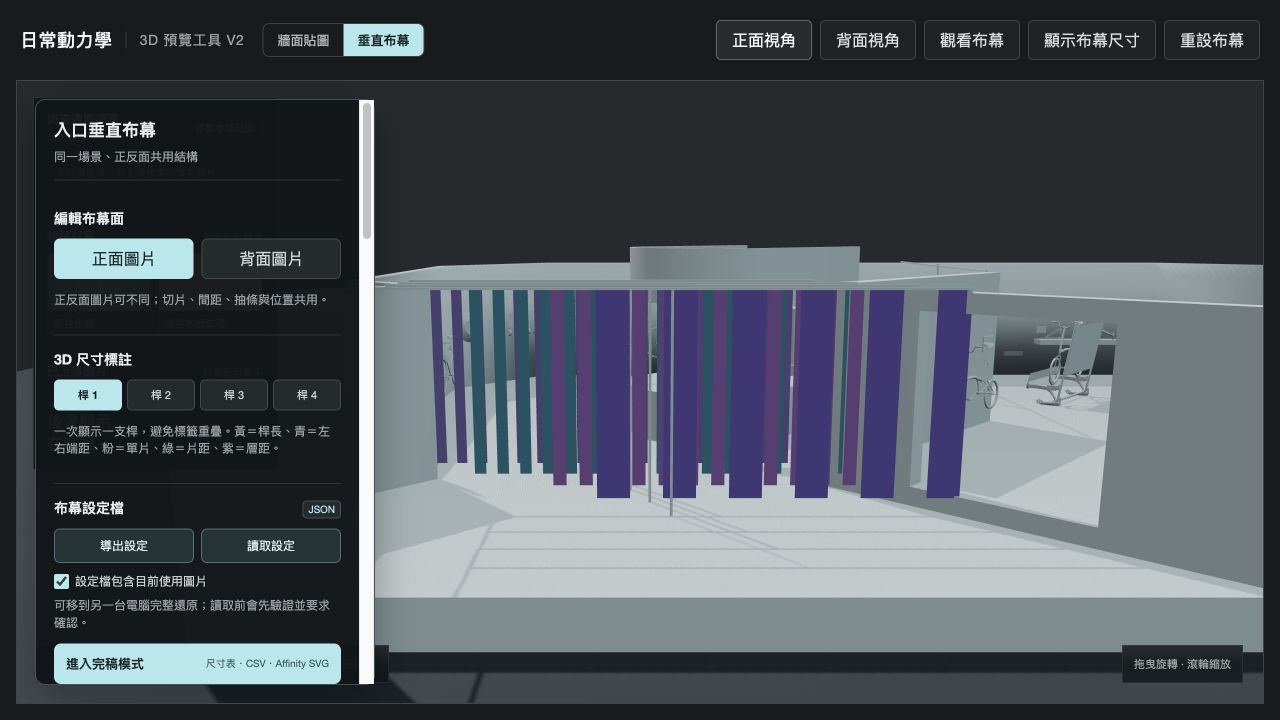Click the 3D 預覽工具 V2 label
The image size is (1280, 720).
click(x=191, y=40)
